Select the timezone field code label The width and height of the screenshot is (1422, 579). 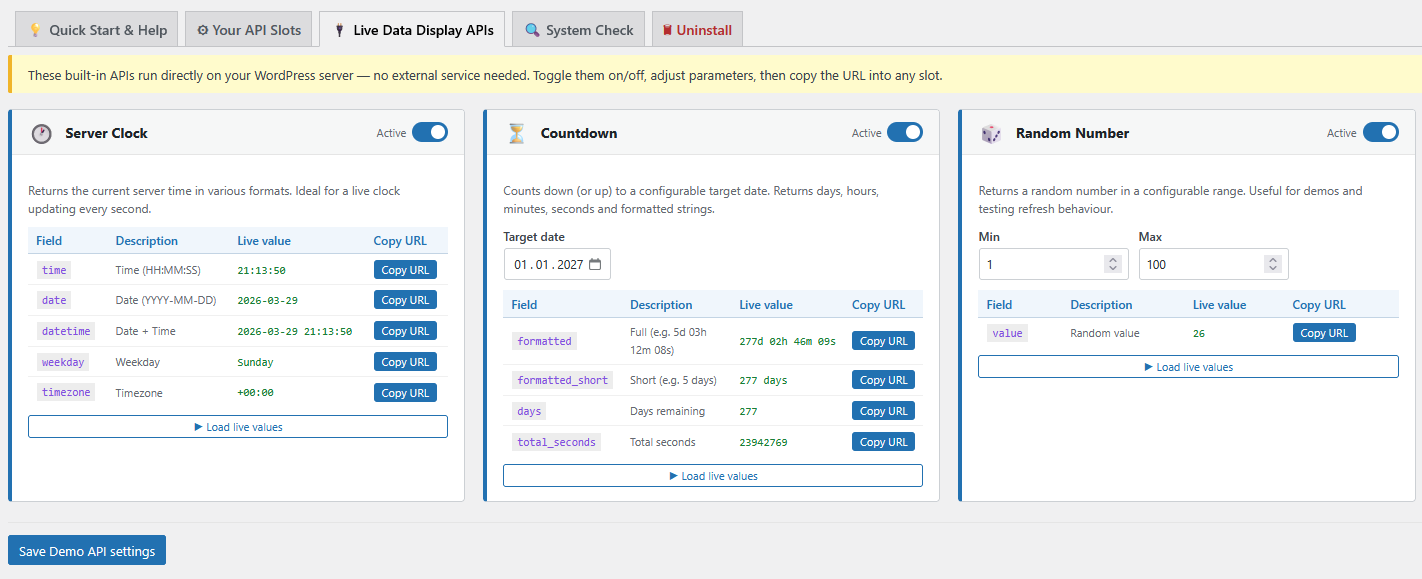click(66, 393)
